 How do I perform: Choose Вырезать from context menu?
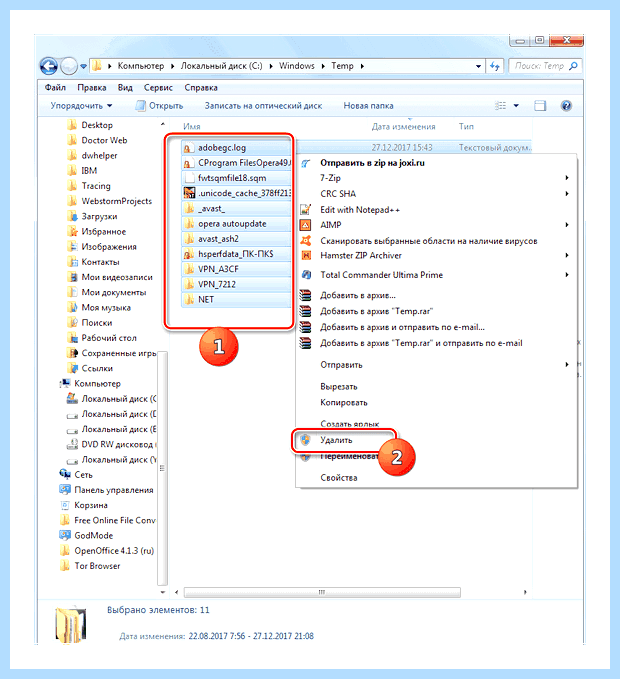[339, 387]
